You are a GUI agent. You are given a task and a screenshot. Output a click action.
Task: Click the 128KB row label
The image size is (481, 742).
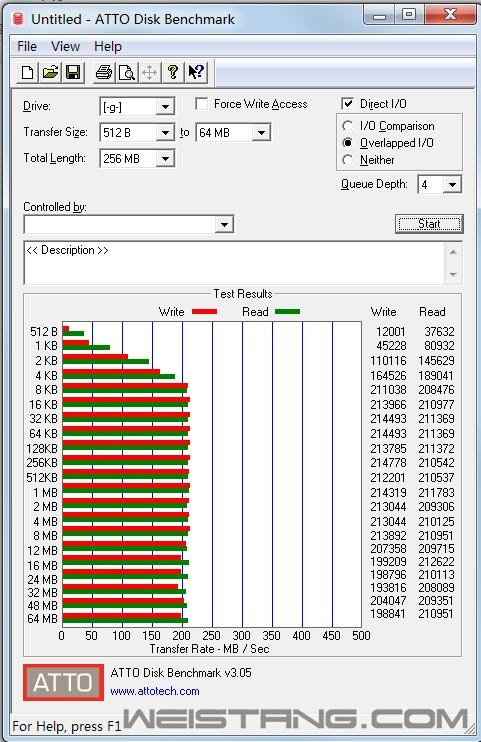(42, 448)
